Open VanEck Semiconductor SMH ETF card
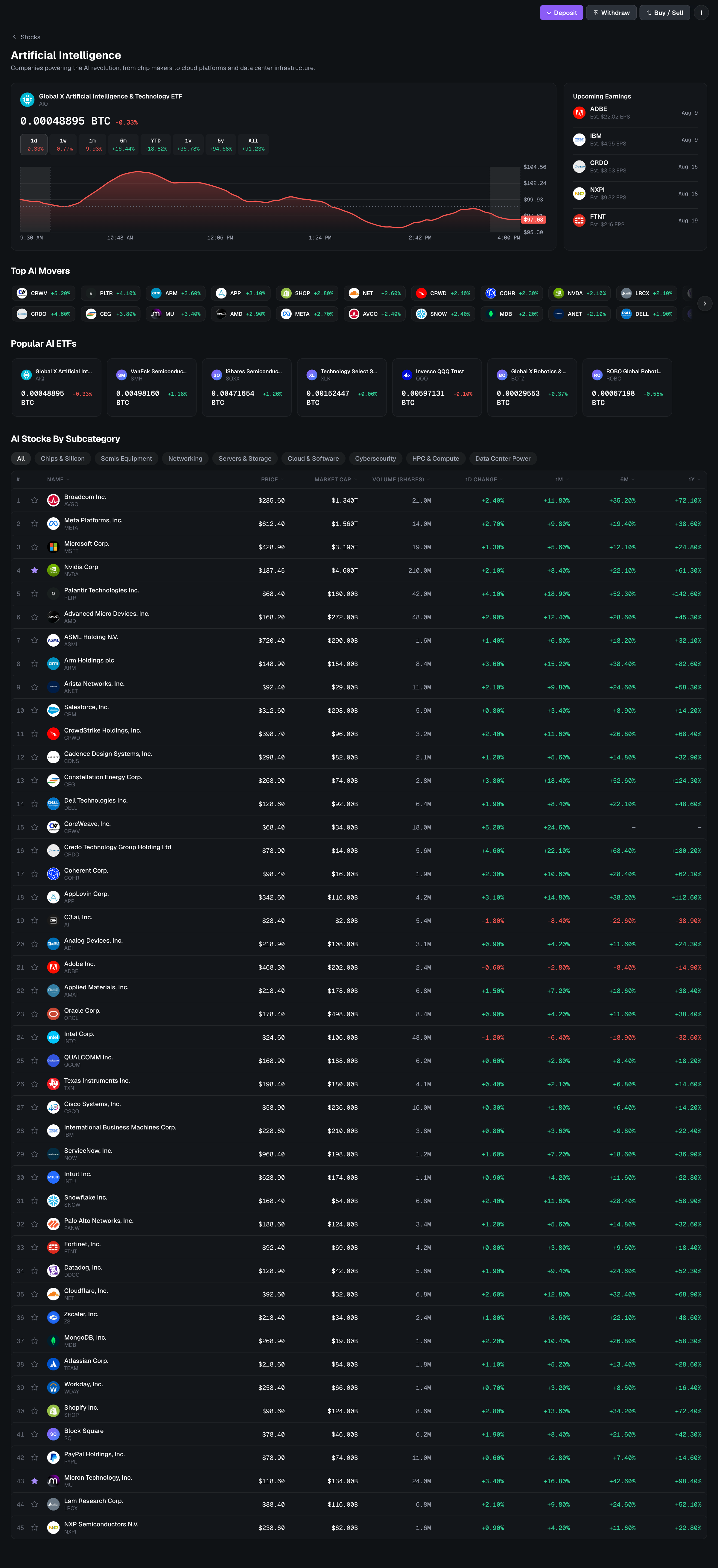Viewport: 718px width, 1568px height. point(151,387)
